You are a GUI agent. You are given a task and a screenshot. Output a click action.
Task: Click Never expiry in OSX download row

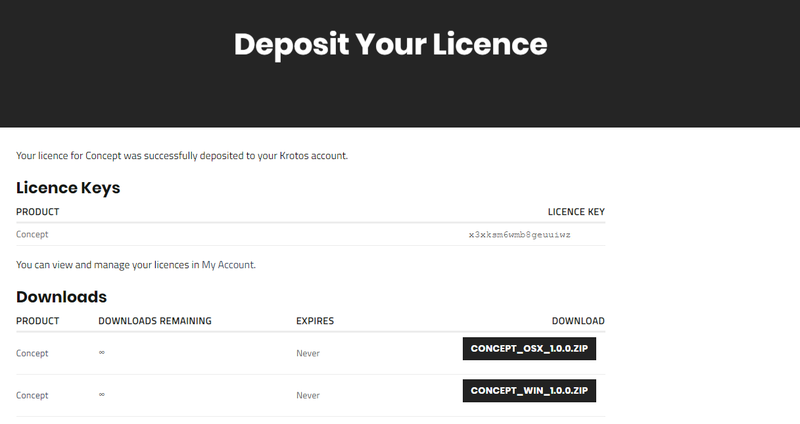307,353
